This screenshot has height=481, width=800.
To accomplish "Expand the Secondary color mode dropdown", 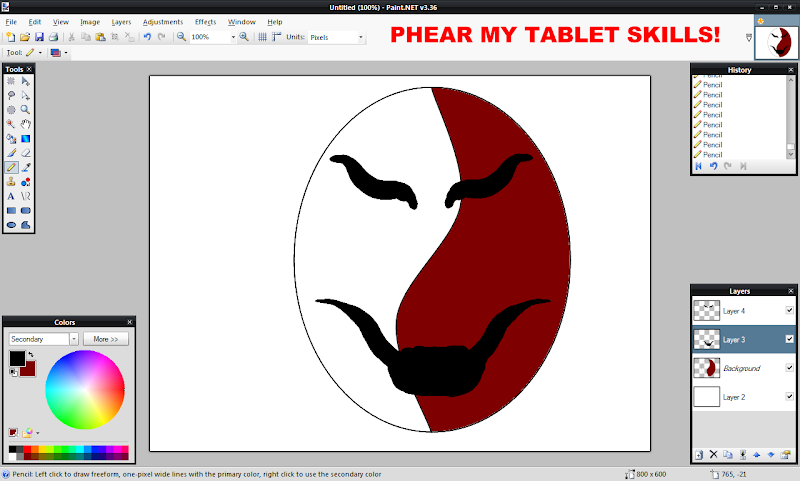I will tap(74, 339).
